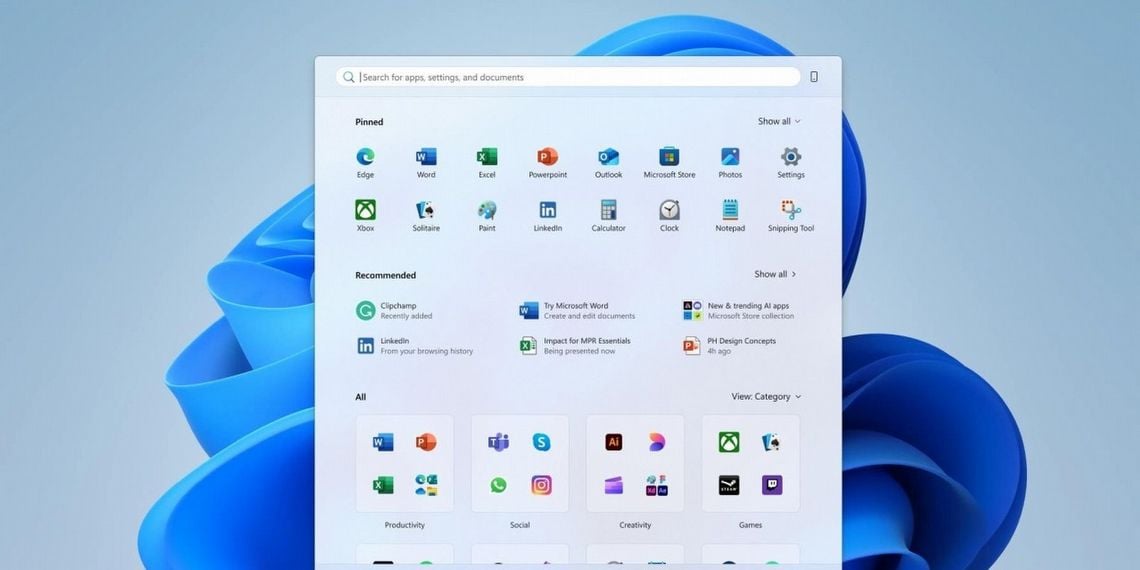Image resolution: width=1140 pixels, height=570 pixels.
Task: Click the All section heading
Action: coord(361,397)
